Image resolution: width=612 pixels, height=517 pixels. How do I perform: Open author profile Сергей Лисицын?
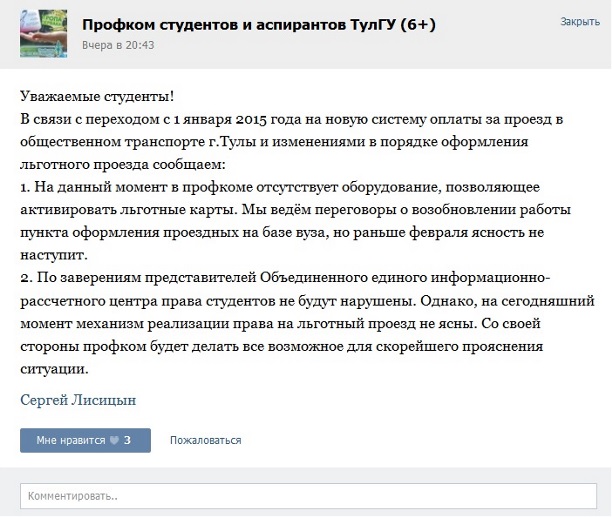pyautogui.click(x=78, y=400)
